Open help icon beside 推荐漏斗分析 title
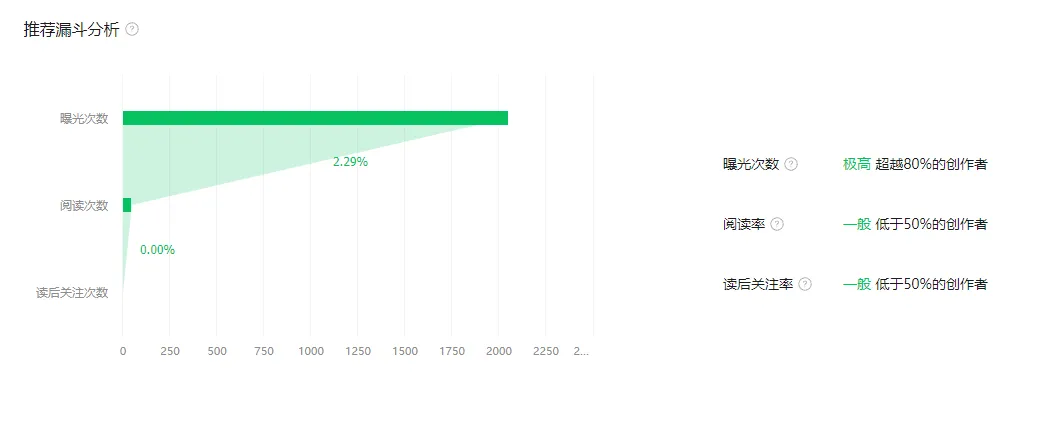Screen dimensions: 1049x422 click(x=132, y=29)
